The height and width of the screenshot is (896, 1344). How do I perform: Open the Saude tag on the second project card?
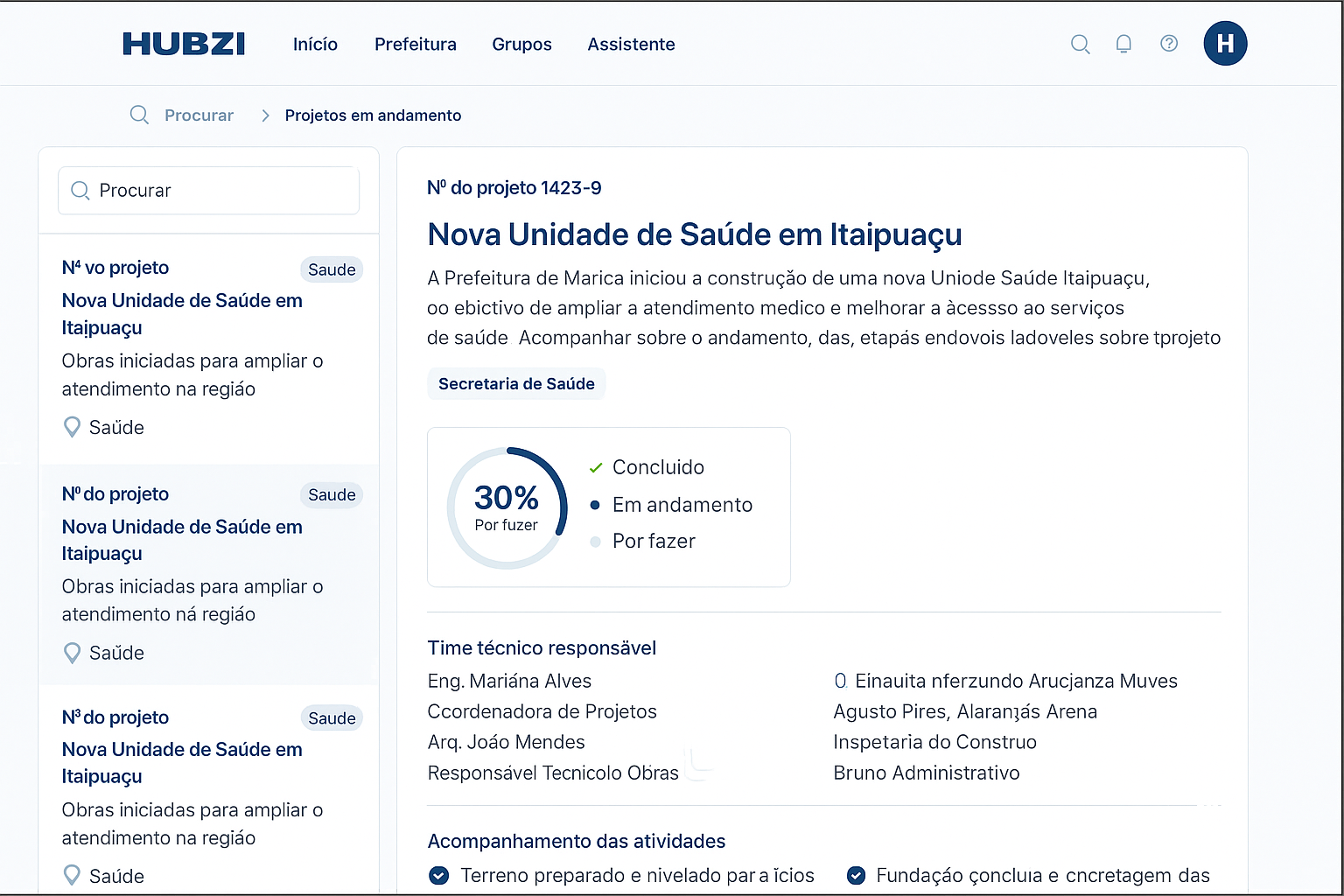click(x=332, y=494)
